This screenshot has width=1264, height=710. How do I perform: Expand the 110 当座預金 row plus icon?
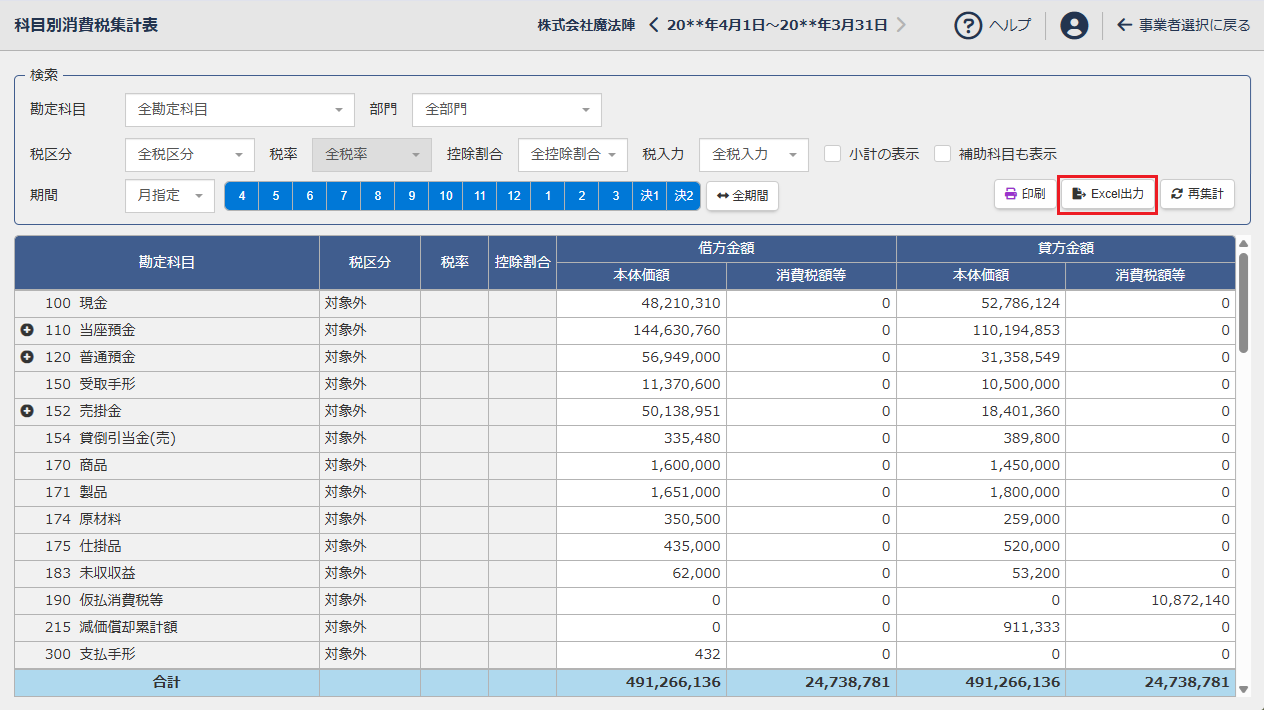coord(27,330)
